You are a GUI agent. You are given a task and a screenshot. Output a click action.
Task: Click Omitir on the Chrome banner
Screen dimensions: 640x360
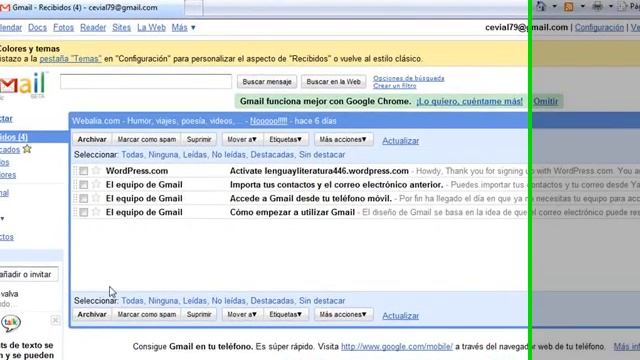[x=546, y=101]
